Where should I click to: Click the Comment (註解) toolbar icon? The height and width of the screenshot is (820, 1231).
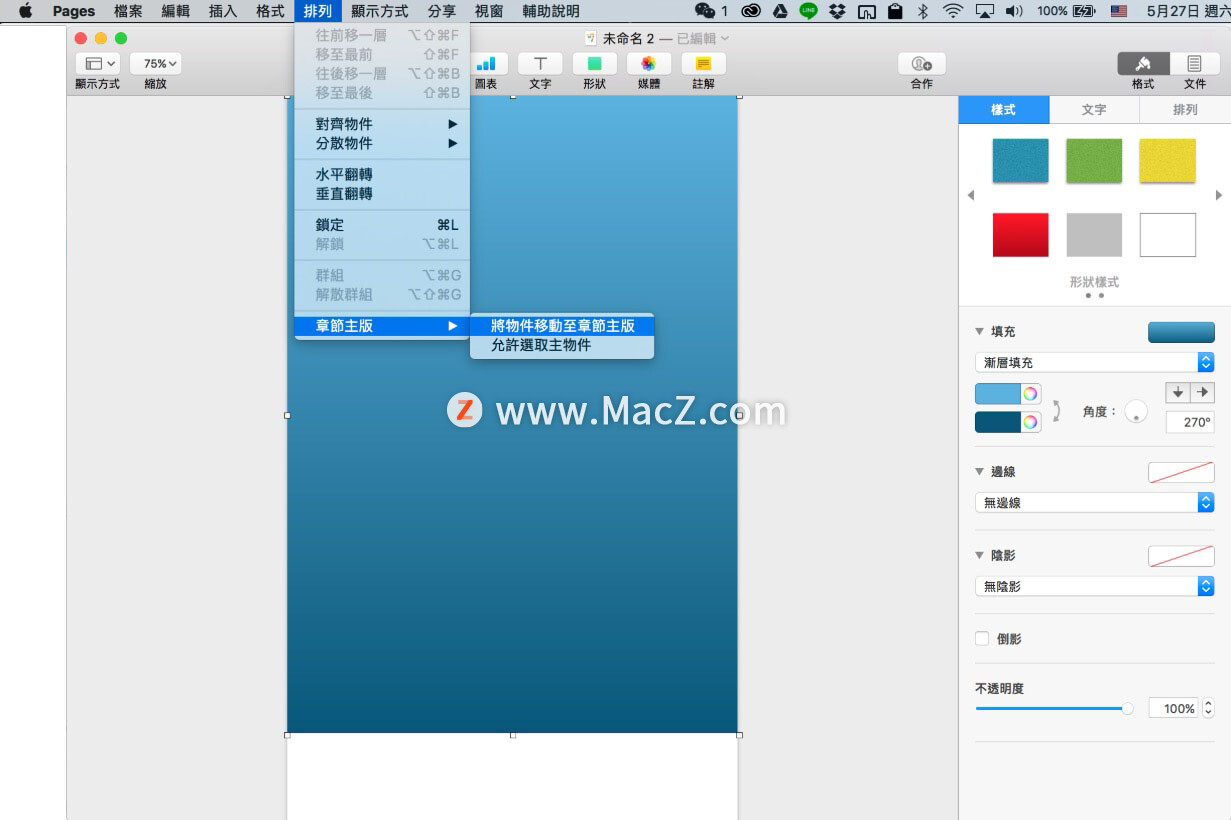pos(703,64)
